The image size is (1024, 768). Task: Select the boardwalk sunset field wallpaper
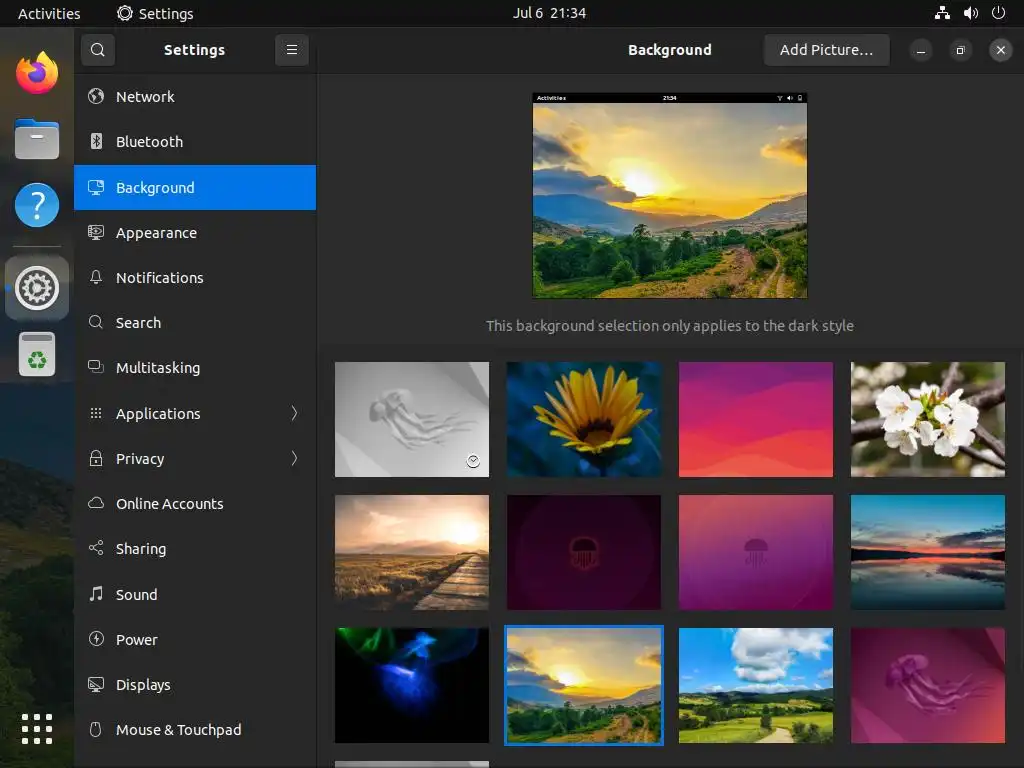(x=412, y=552)
